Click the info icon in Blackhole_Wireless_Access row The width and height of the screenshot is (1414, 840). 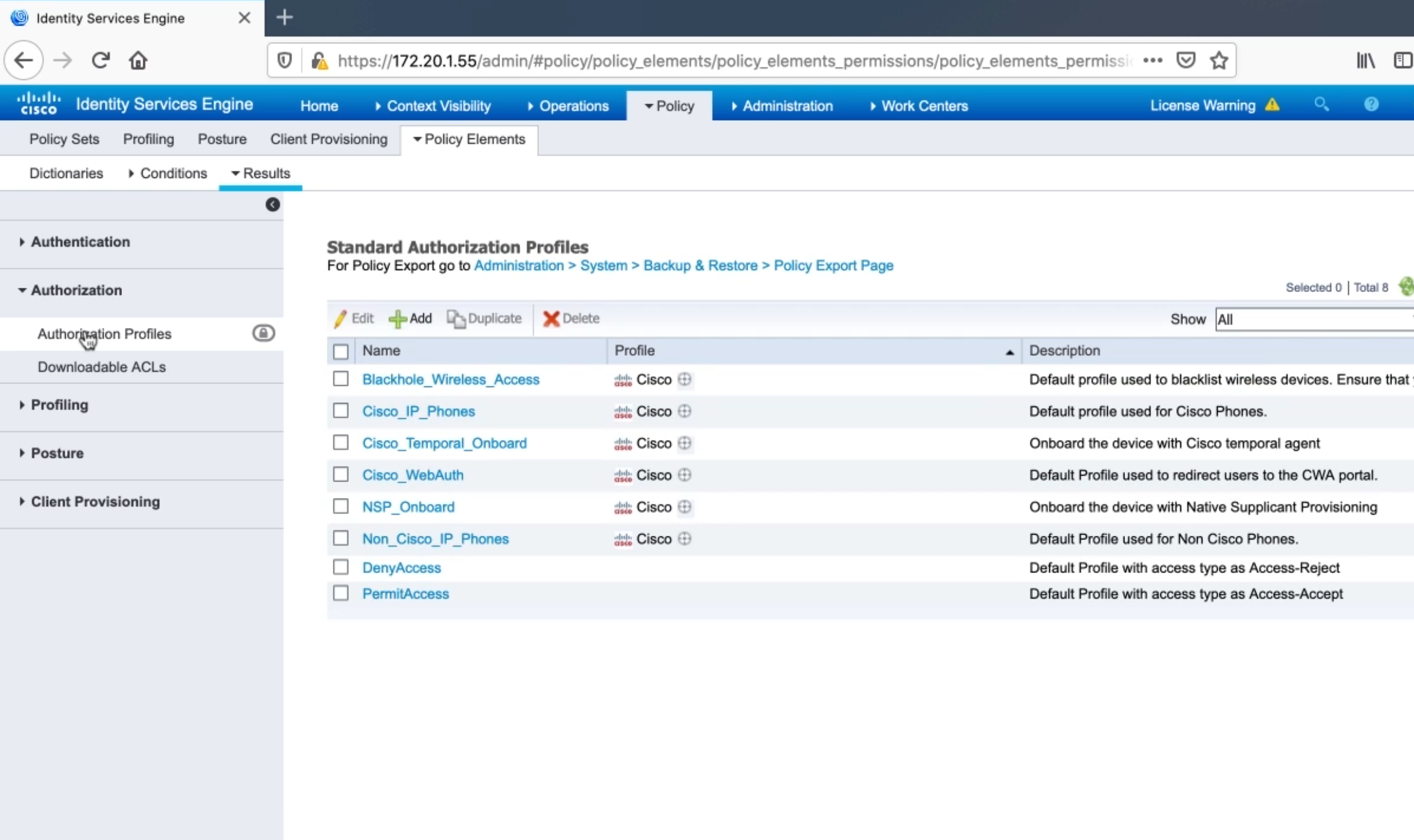(685, 379)
